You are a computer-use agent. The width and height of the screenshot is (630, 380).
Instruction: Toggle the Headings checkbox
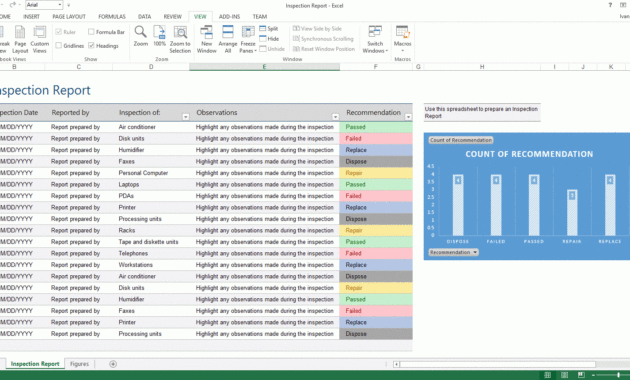click(x=91, y=45)
